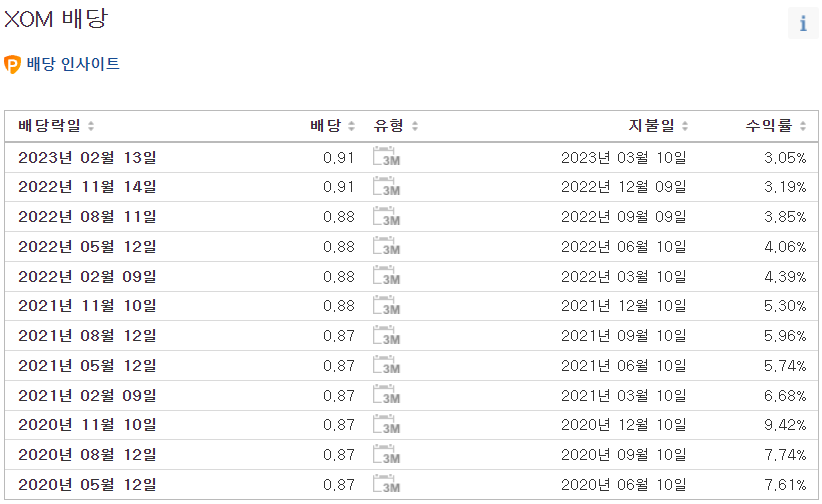Select the yield value 3,19%
Screen dimensions: 822x504
(785, 187)
